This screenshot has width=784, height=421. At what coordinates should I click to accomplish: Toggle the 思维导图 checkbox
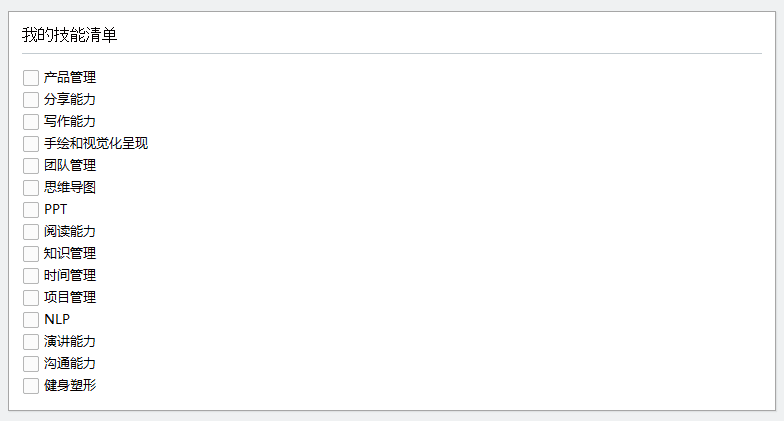point(31,188)
